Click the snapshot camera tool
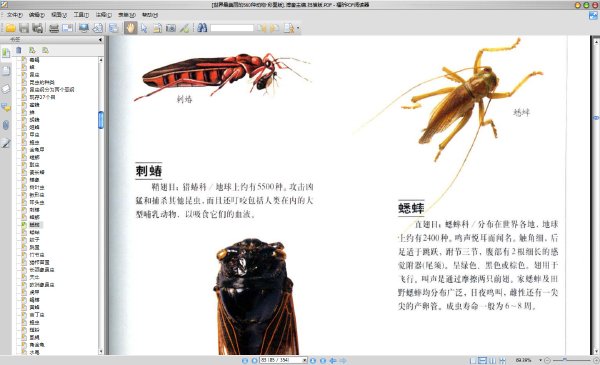This screenshot has height=365, width=600. (x=171, y=28)
